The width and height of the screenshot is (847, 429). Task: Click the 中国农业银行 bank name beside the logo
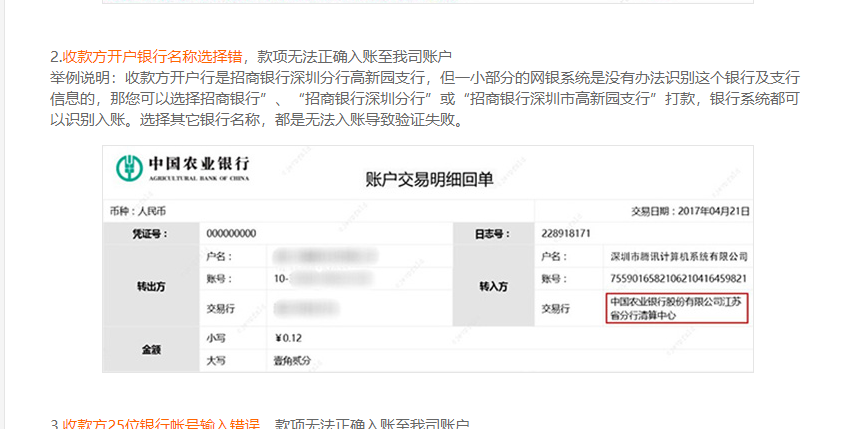point(199,163)
